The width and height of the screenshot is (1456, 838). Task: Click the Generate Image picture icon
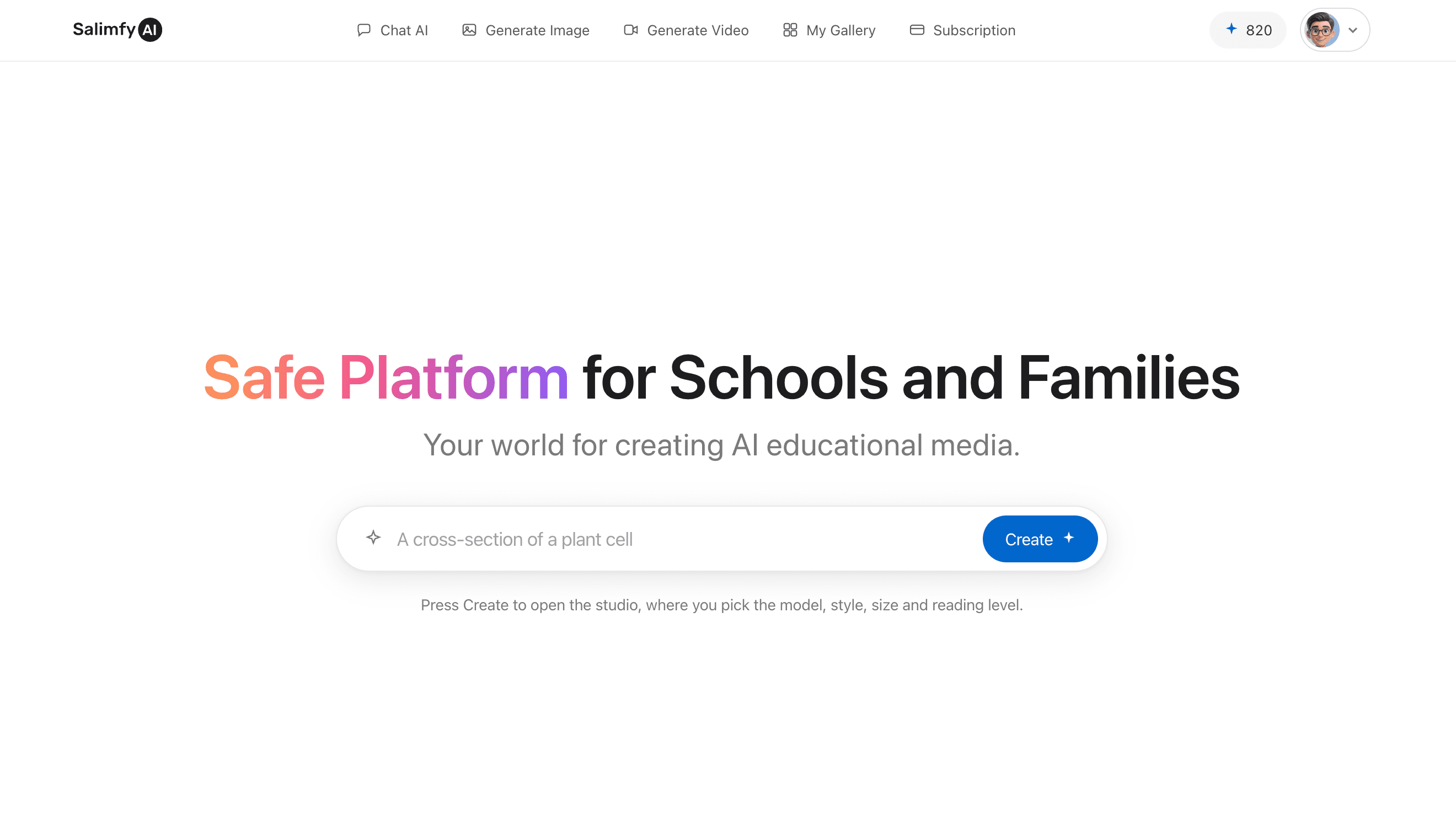[x=469, y=30]
